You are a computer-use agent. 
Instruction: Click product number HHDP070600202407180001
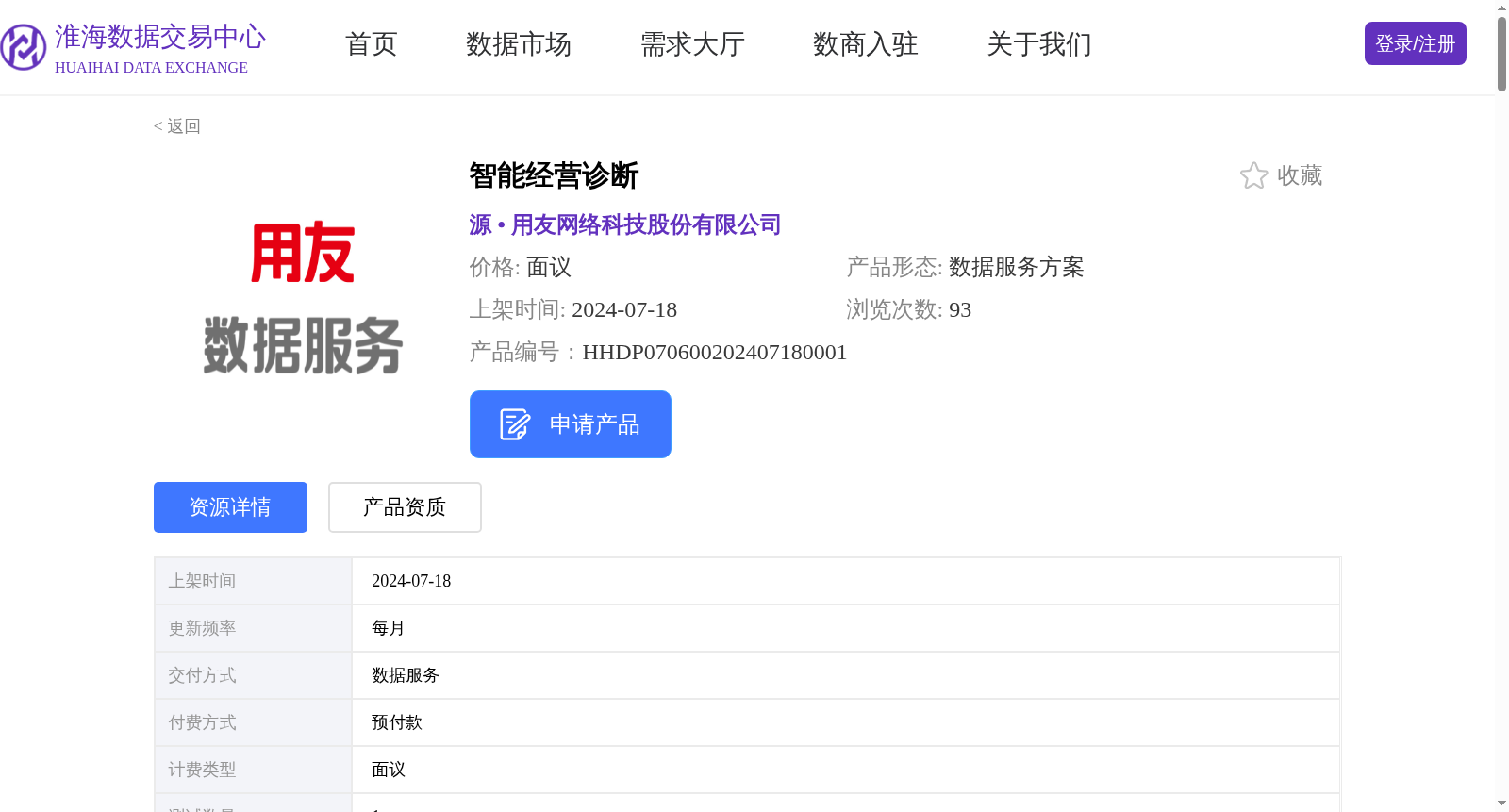pyautogui.click(x=715, y=353)
